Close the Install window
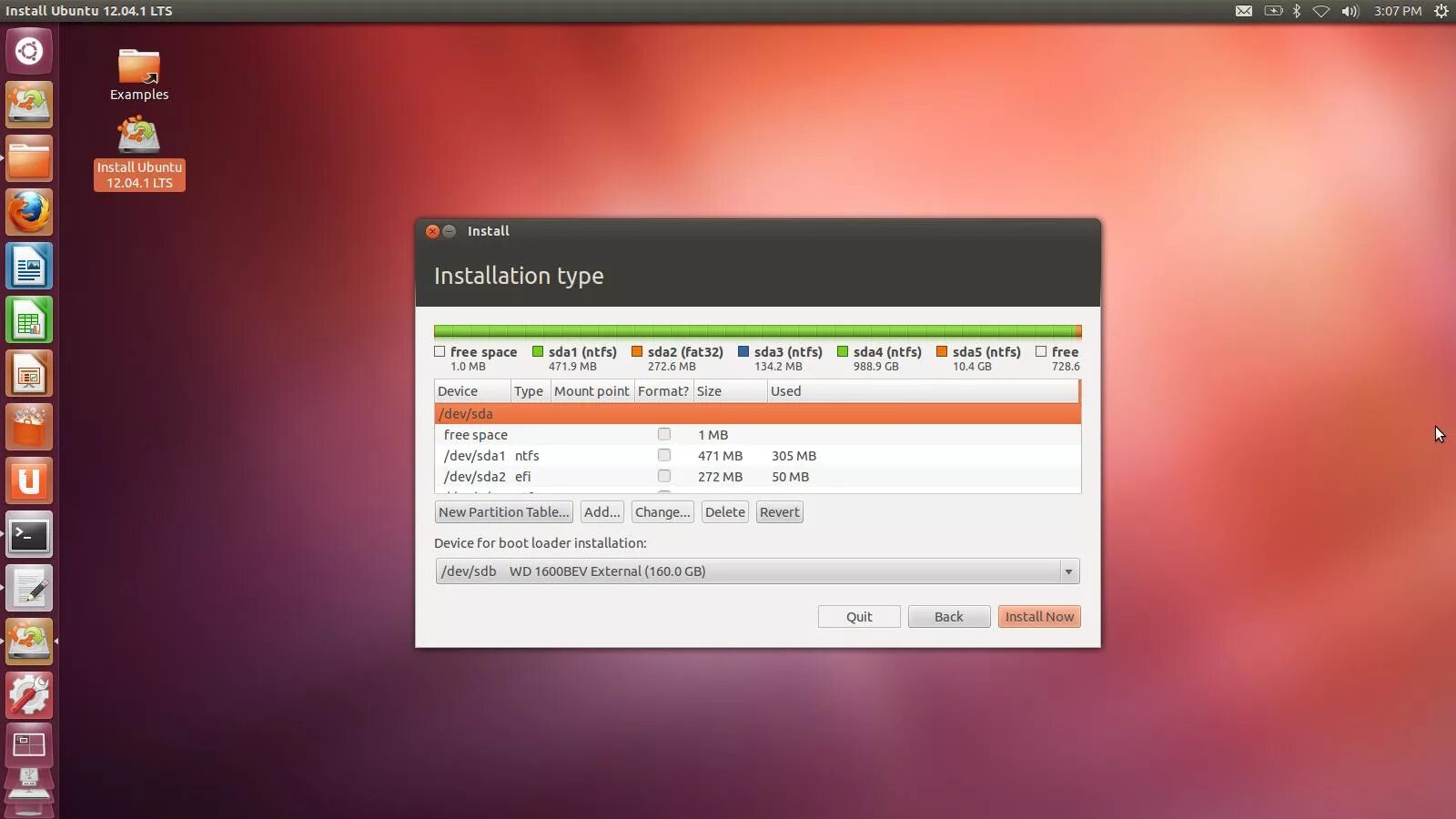1456x819 pixels. point(433,231)
